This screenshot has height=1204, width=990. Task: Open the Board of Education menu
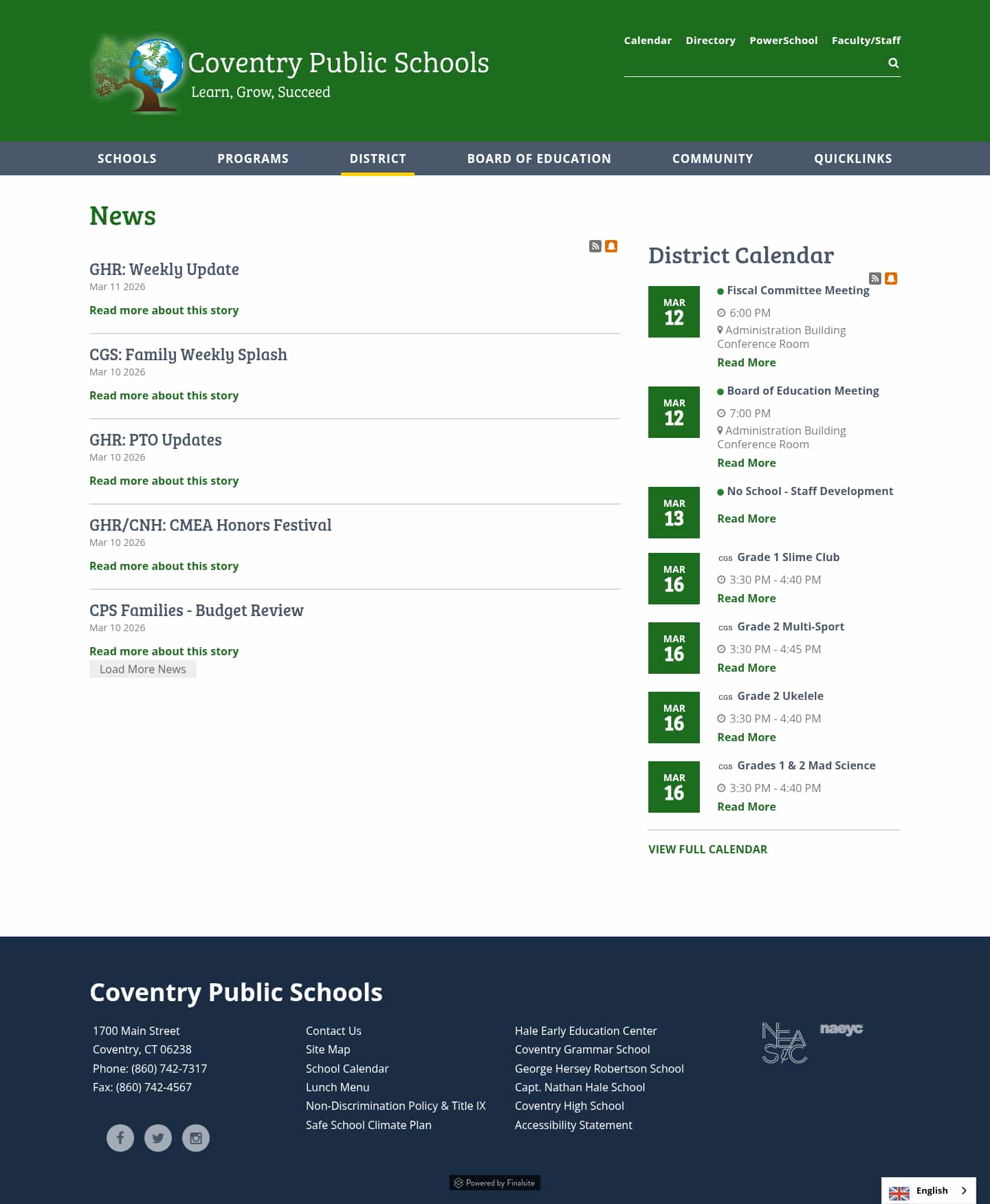pos(539,159)
